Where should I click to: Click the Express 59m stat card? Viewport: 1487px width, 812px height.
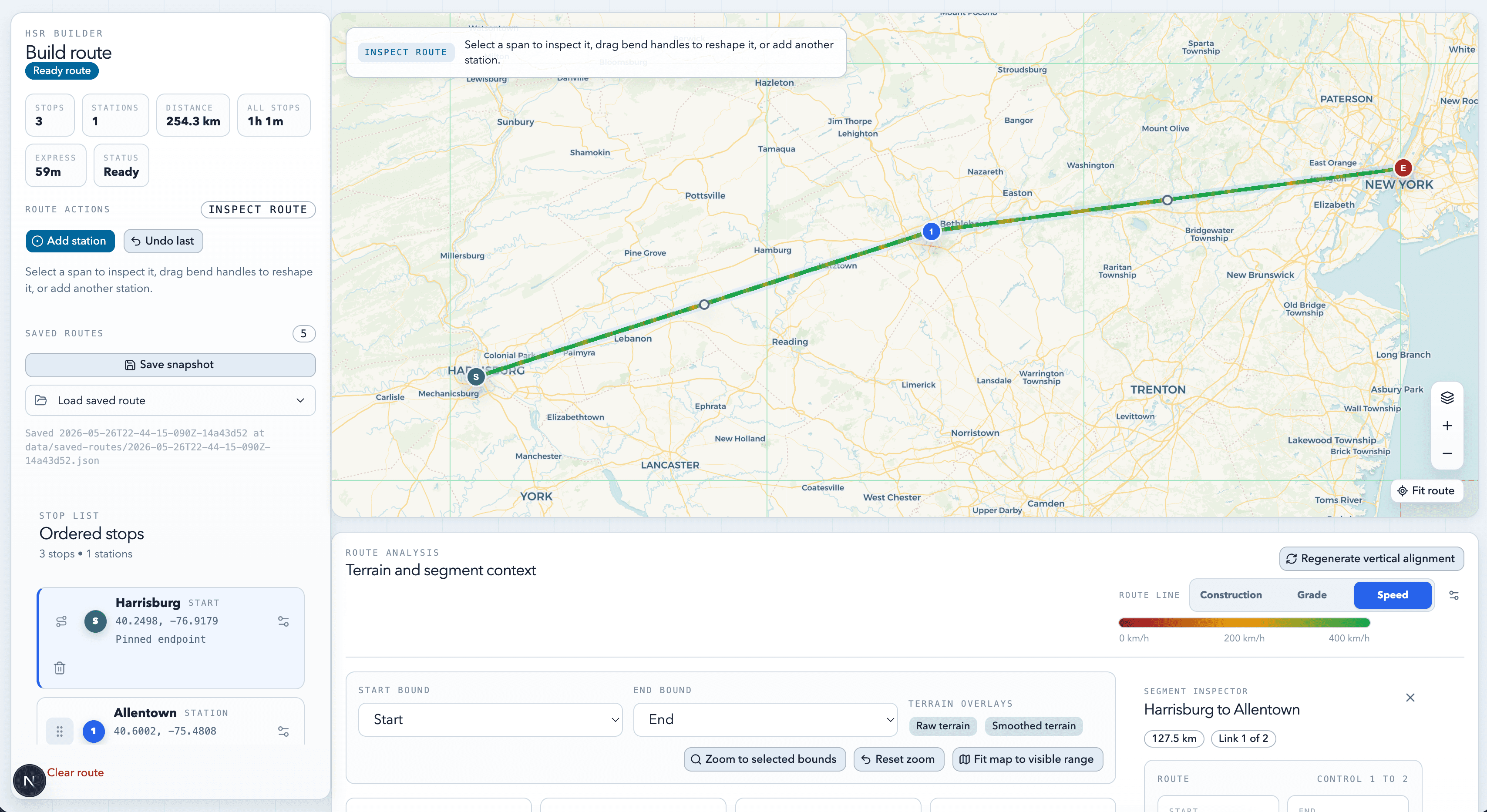pos(55,166)
